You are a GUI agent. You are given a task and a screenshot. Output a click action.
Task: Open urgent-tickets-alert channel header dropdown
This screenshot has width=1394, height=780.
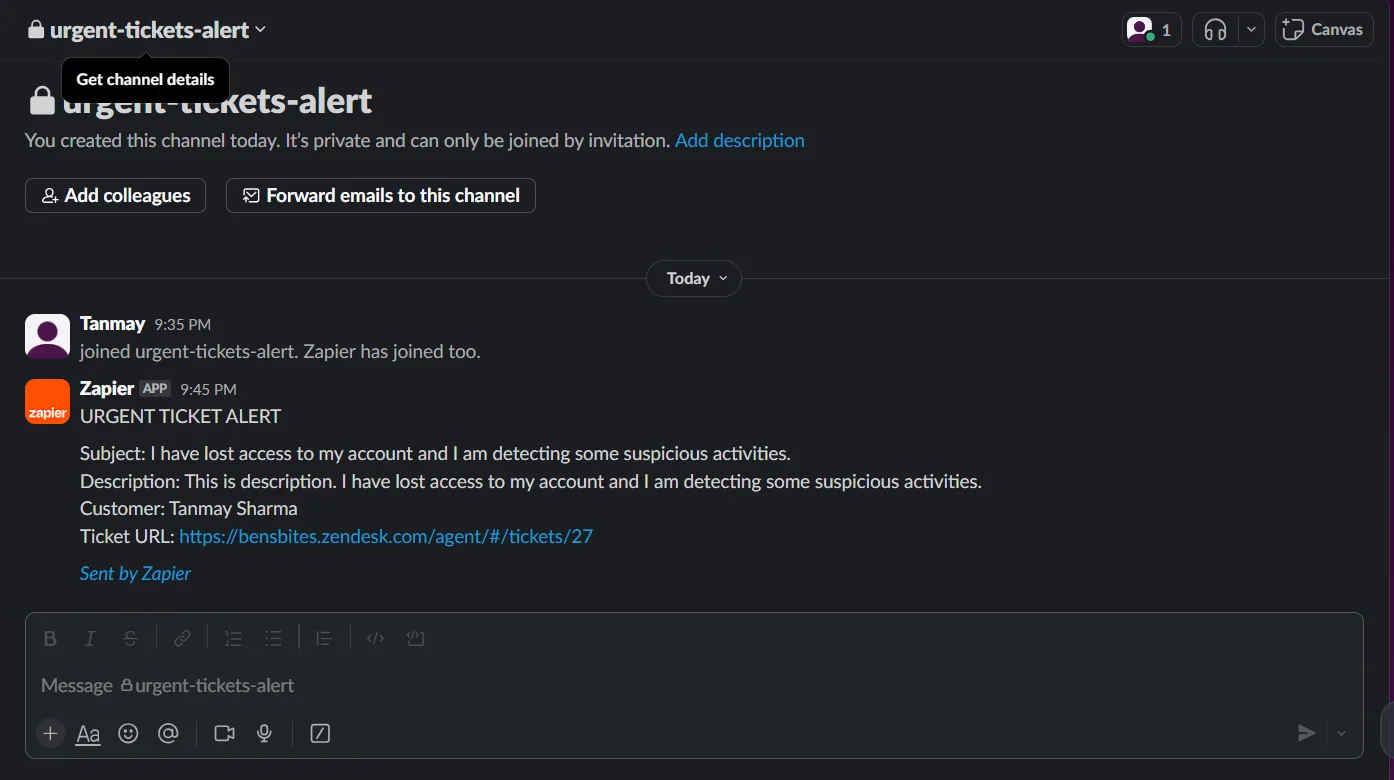[147, 30]
